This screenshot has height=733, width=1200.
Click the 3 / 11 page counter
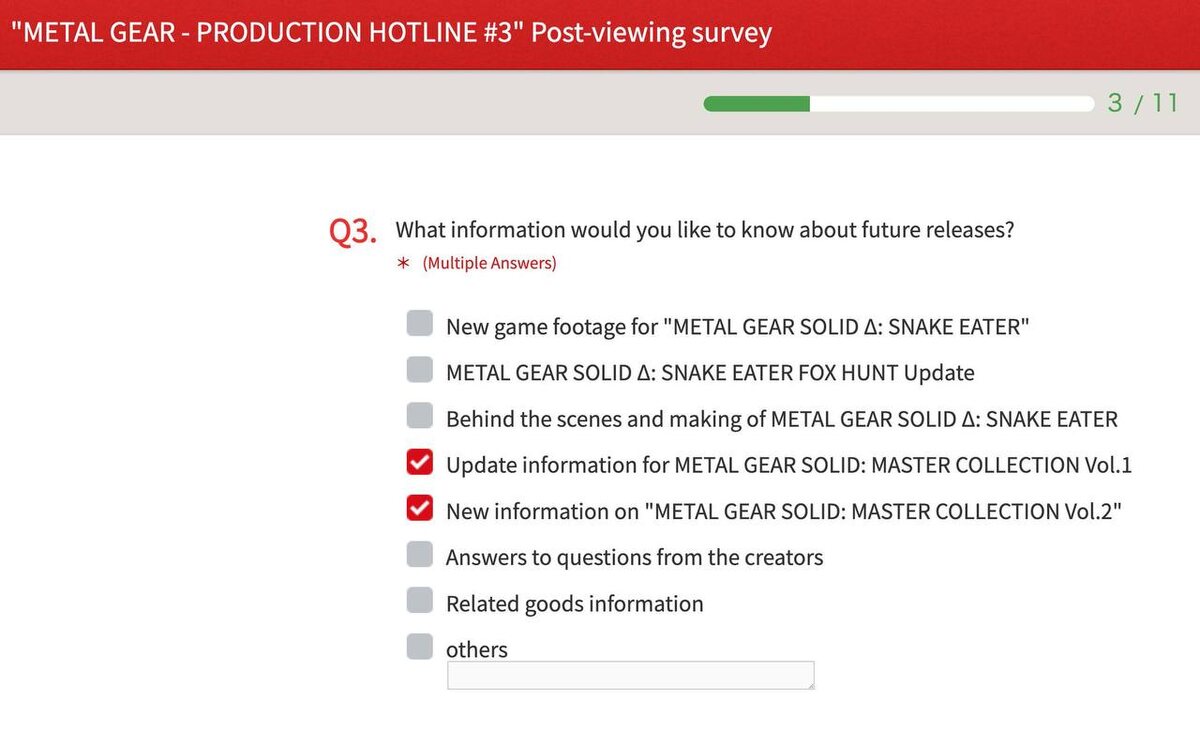pos(1143,103)
